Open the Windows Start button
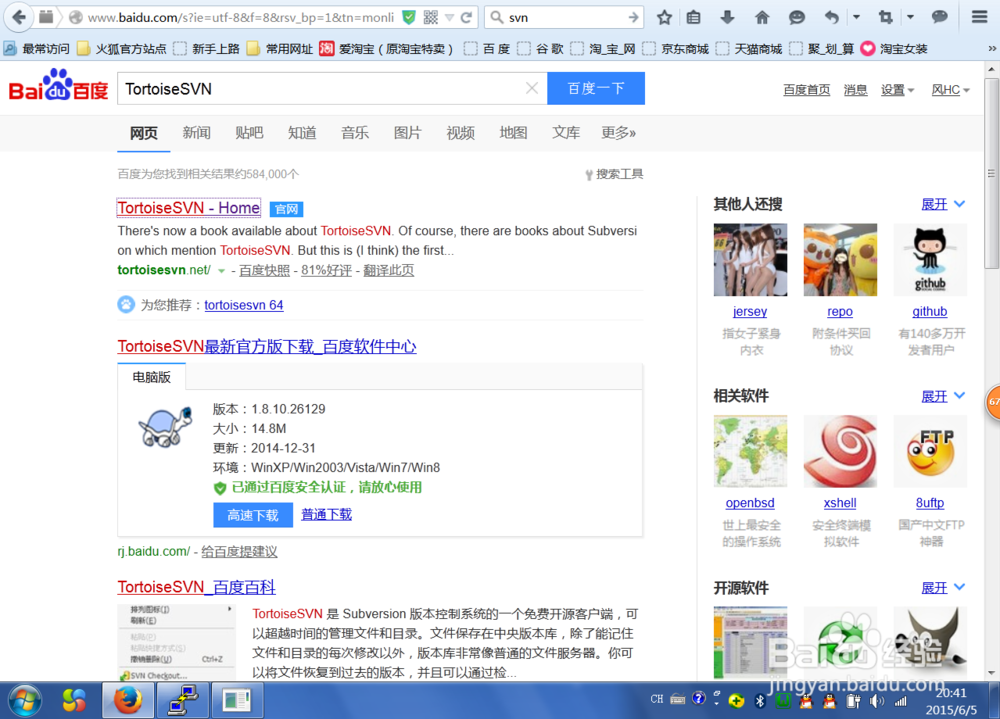 click(24, 700)
